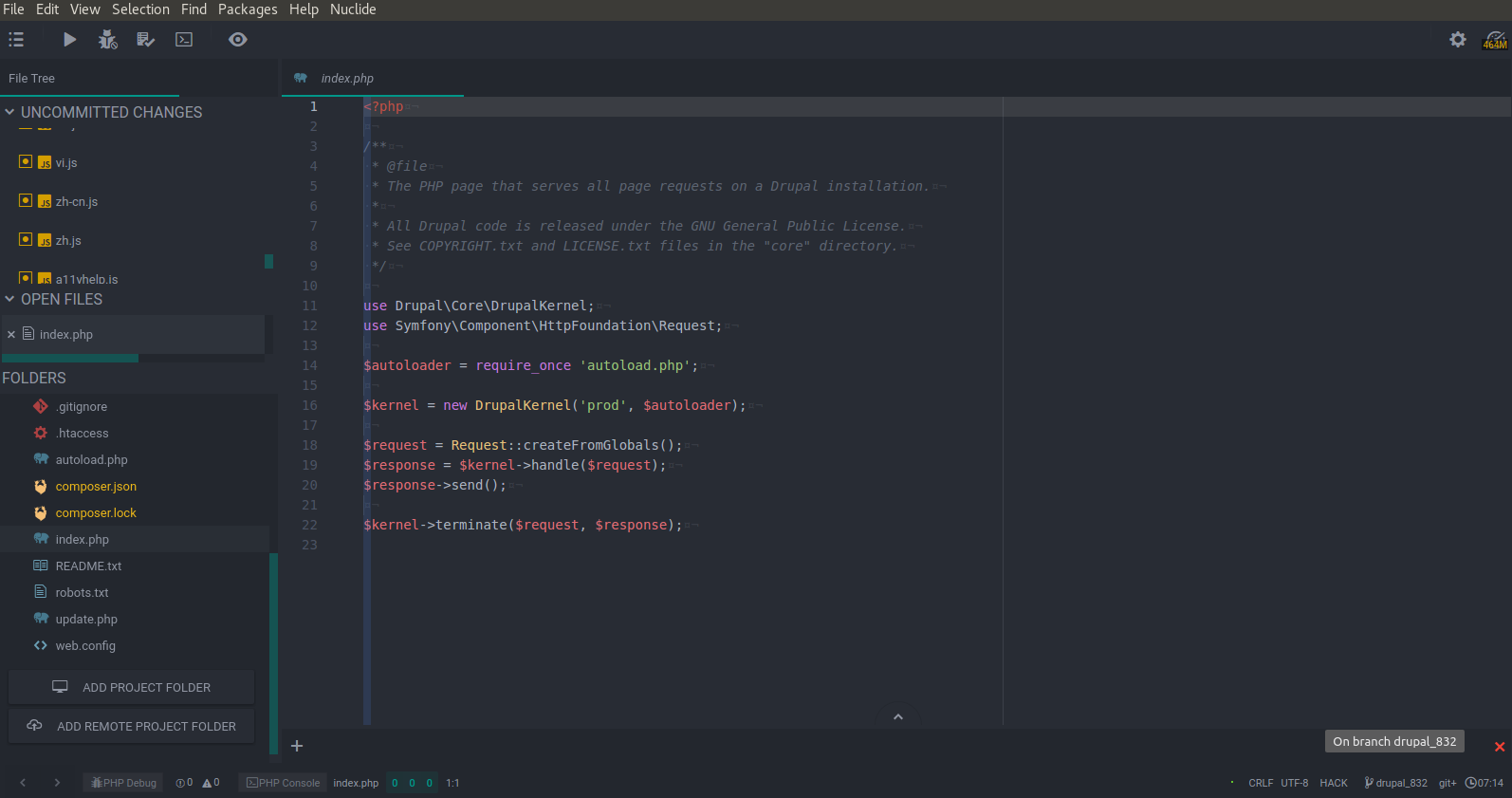The width and height of the screenshot is (1512, 798).
Task: Select the File Tree panel tab
Action: click(x=90, y=79)
